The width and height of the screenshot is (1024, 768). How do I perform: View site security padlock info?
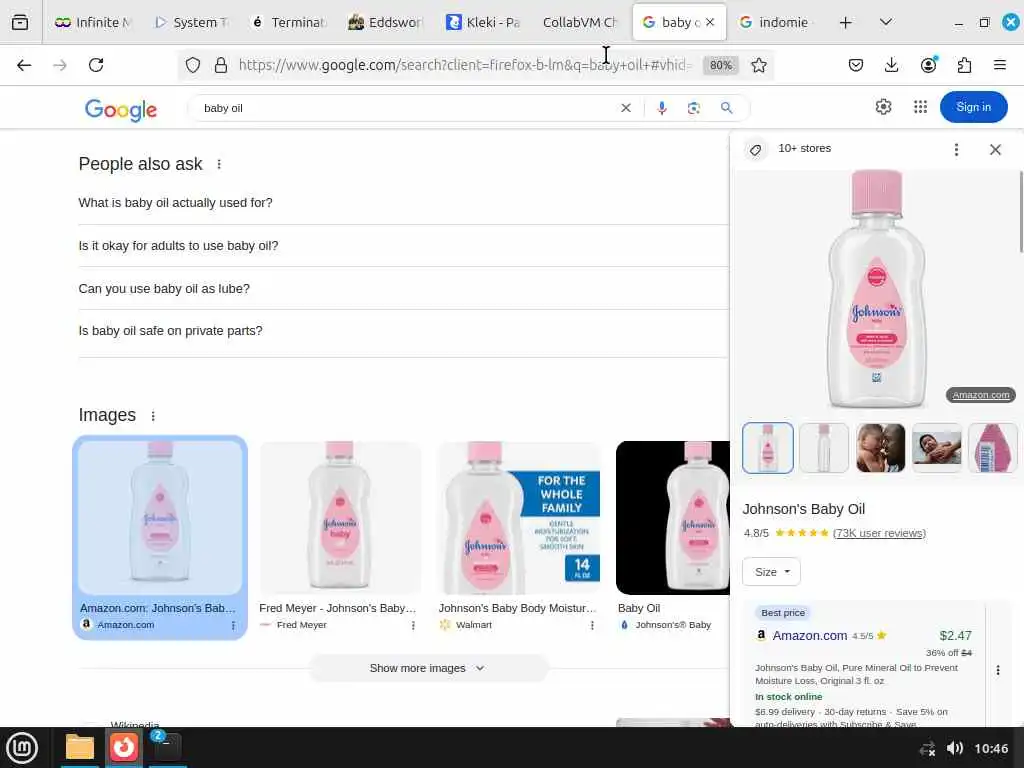coord(221,65)
